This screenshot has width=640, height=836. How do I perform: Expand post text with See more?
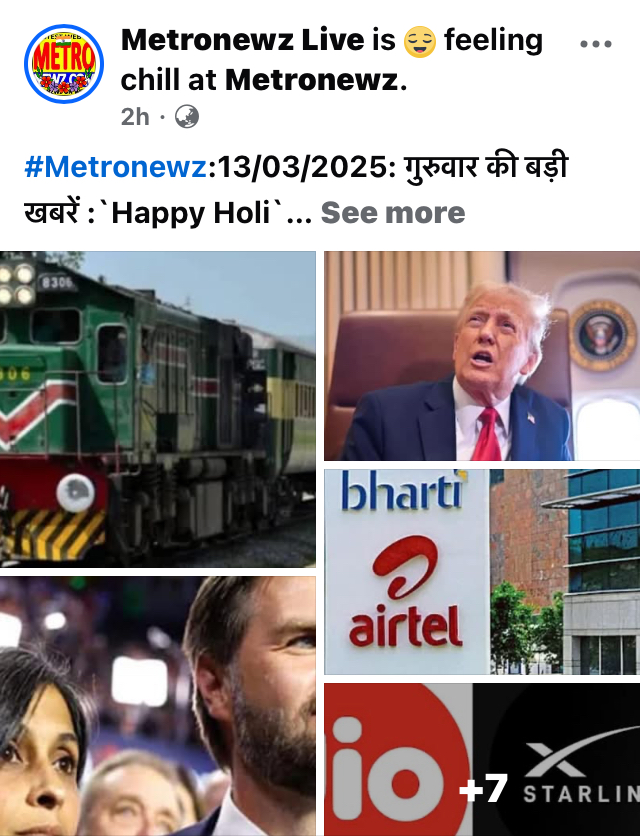point(393,213)
